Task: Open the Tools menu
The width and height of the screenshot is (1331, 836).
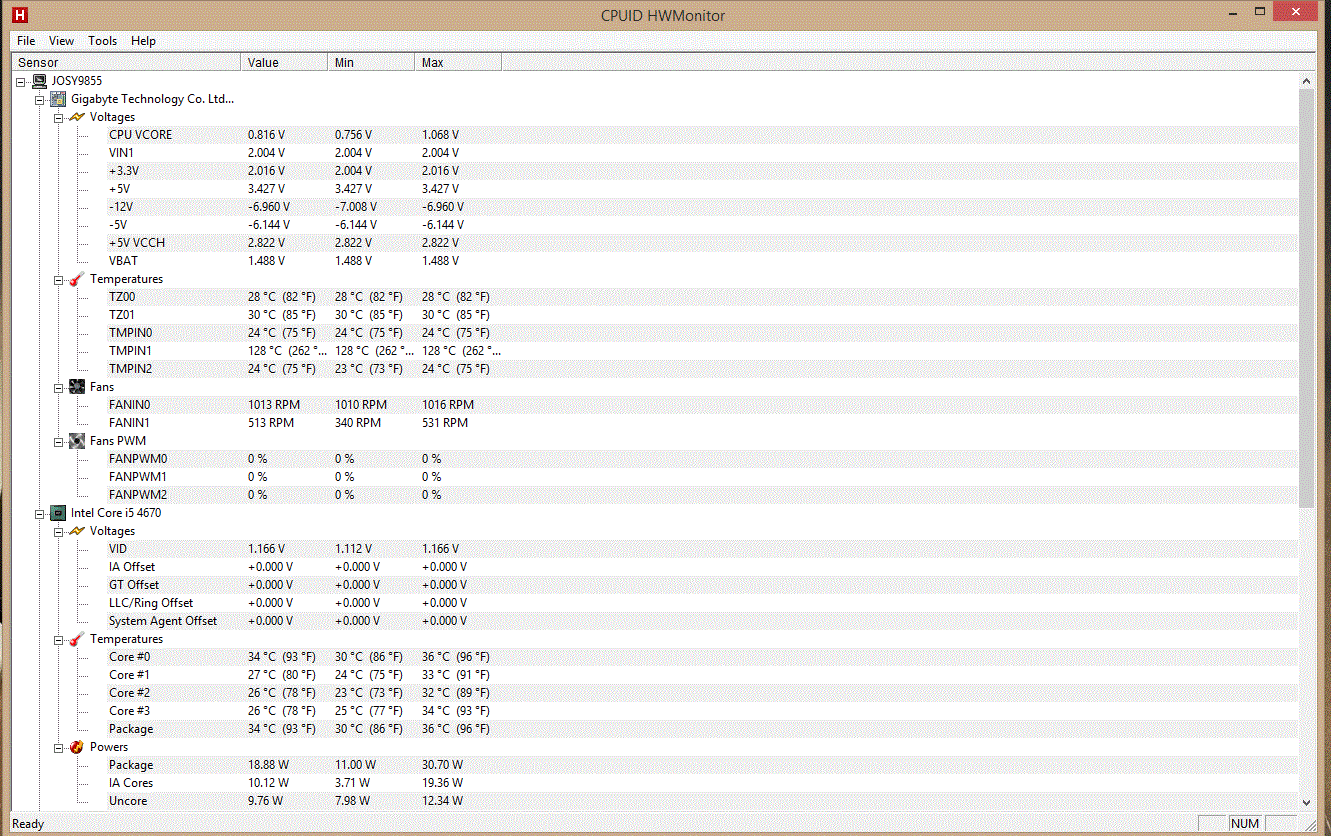Action: click(102, 41)
